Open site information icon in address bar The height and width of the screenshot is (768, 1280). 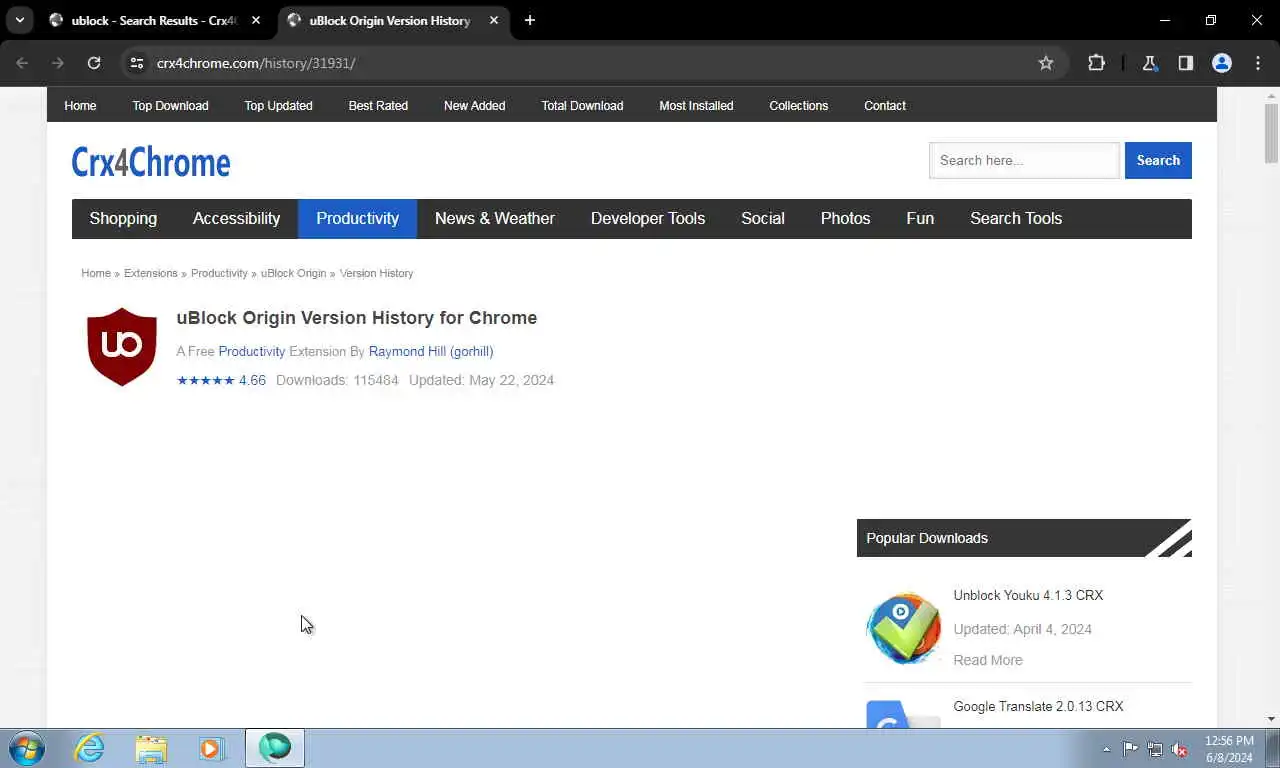coord(137,63)
